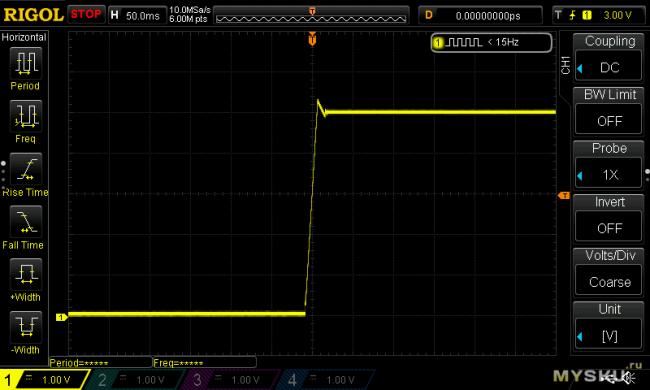Click the orange trigger level marker
650x390 pixels.
(564, 195)
